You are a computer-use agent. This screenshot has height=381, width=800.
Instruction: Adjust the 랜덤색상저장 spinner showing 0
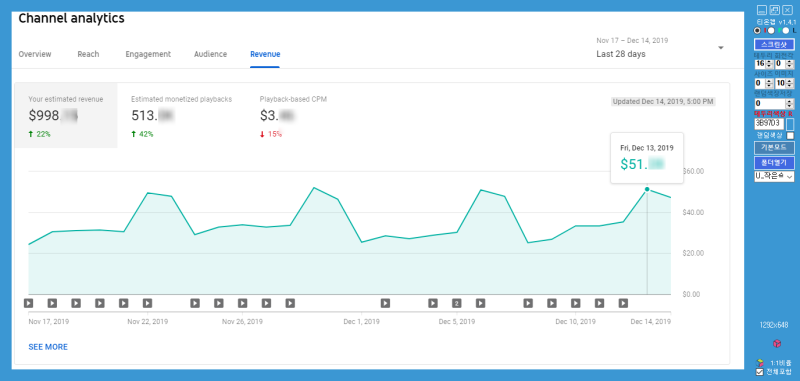(774, 104)
